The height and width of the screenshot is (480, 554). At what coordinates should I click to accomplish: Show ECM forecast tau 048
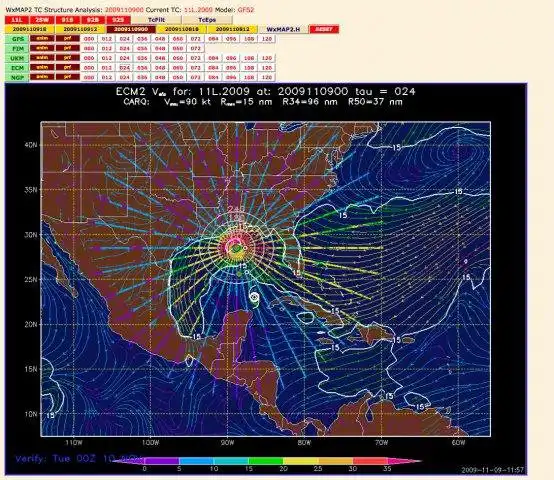click(160, 67)
